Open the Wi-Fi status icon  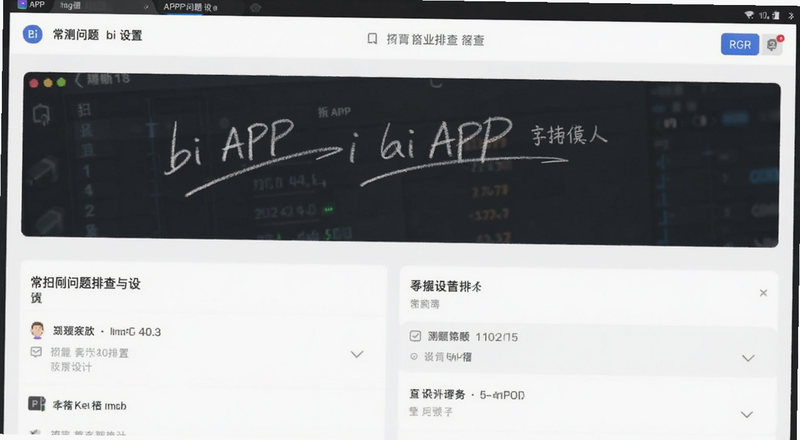[x=749, y=15]
